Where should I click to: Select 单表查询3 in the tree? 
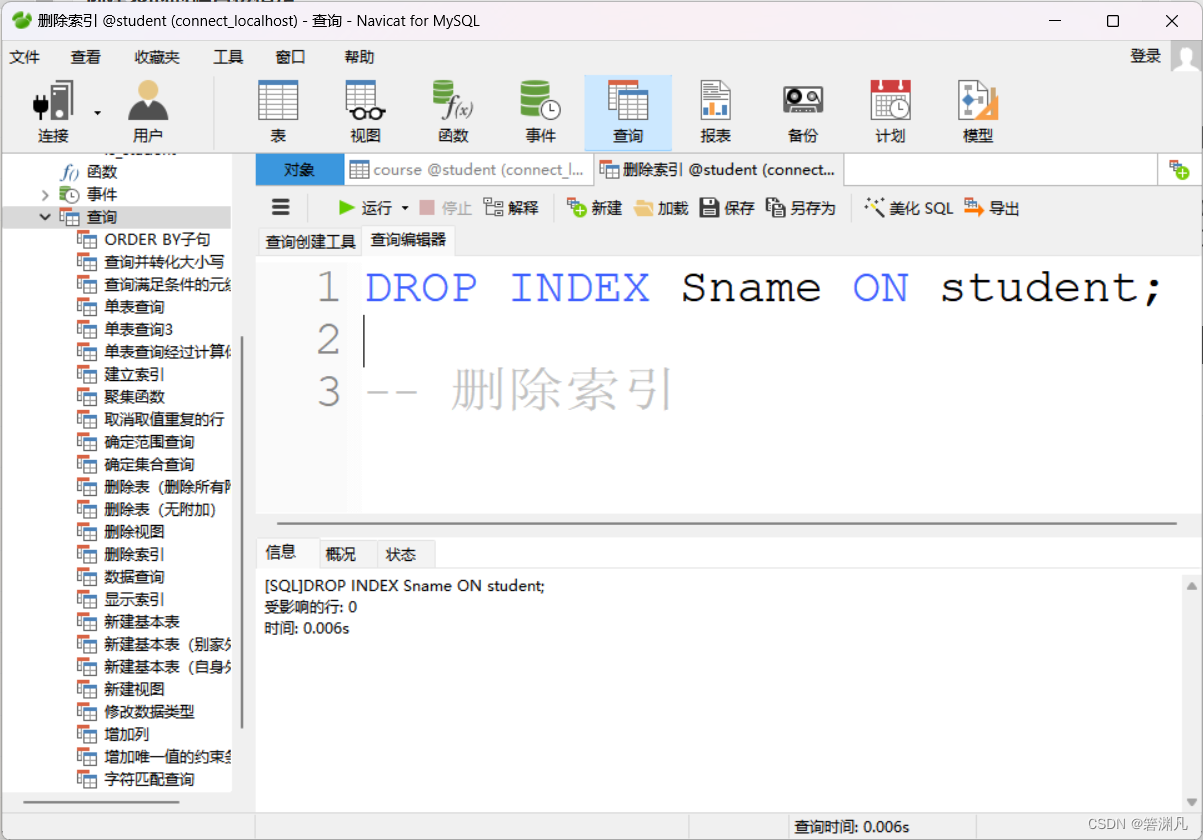126,329
